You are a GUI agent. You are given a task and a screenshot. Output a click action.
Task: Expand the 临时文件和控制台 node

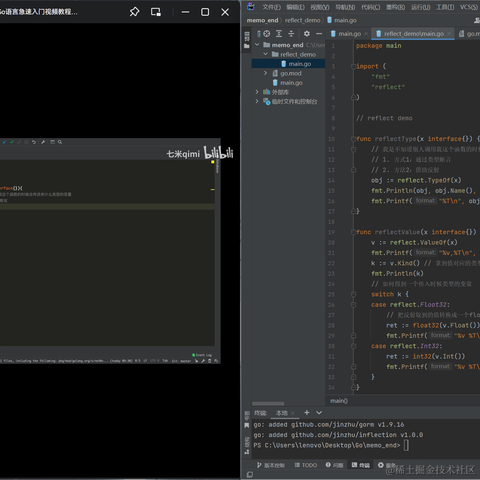coord(257,101)
